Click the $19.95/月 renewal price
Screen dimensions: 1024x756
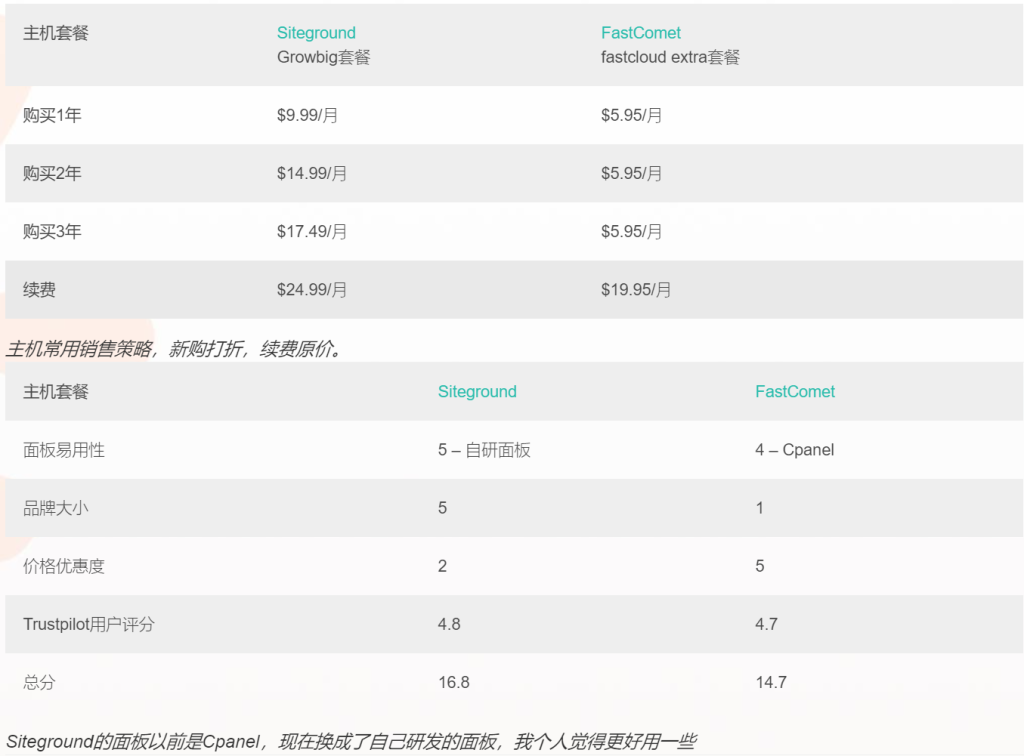[636, 290]
